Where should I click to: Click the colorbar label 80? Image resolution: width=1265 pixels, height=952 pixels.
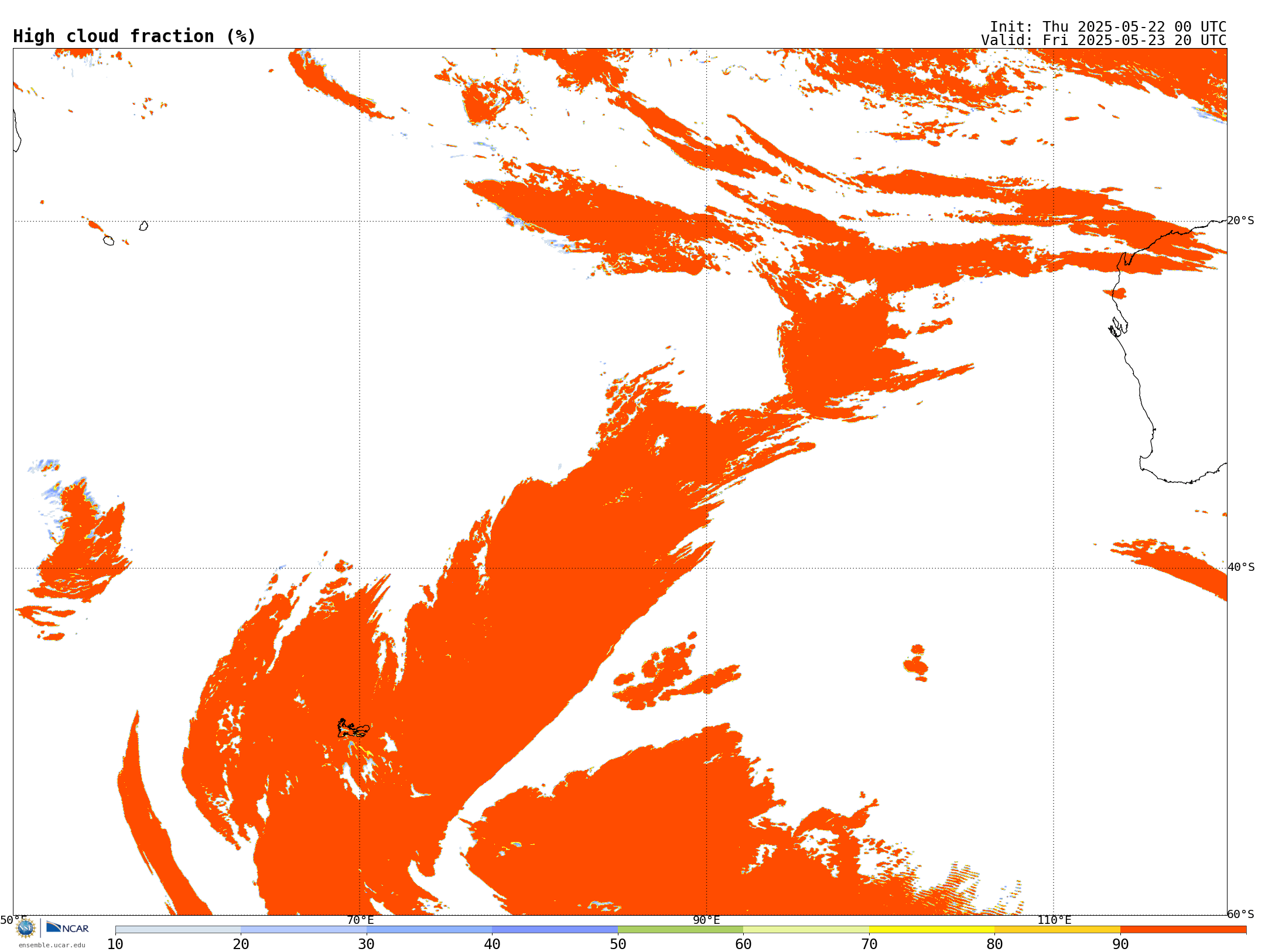pyautogui.click(x=994, y=944)
